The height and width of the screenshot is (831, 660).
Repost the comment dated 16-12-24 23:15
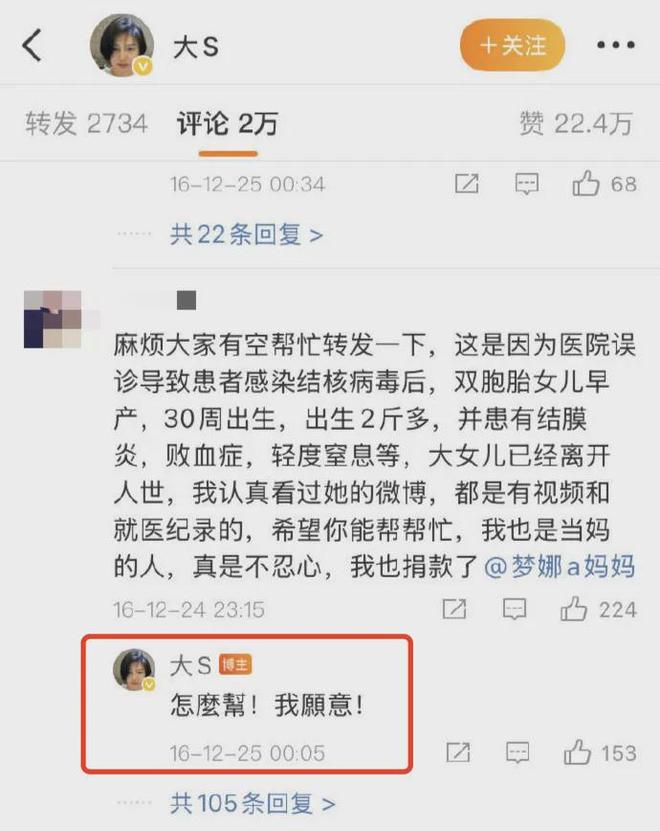454,609
